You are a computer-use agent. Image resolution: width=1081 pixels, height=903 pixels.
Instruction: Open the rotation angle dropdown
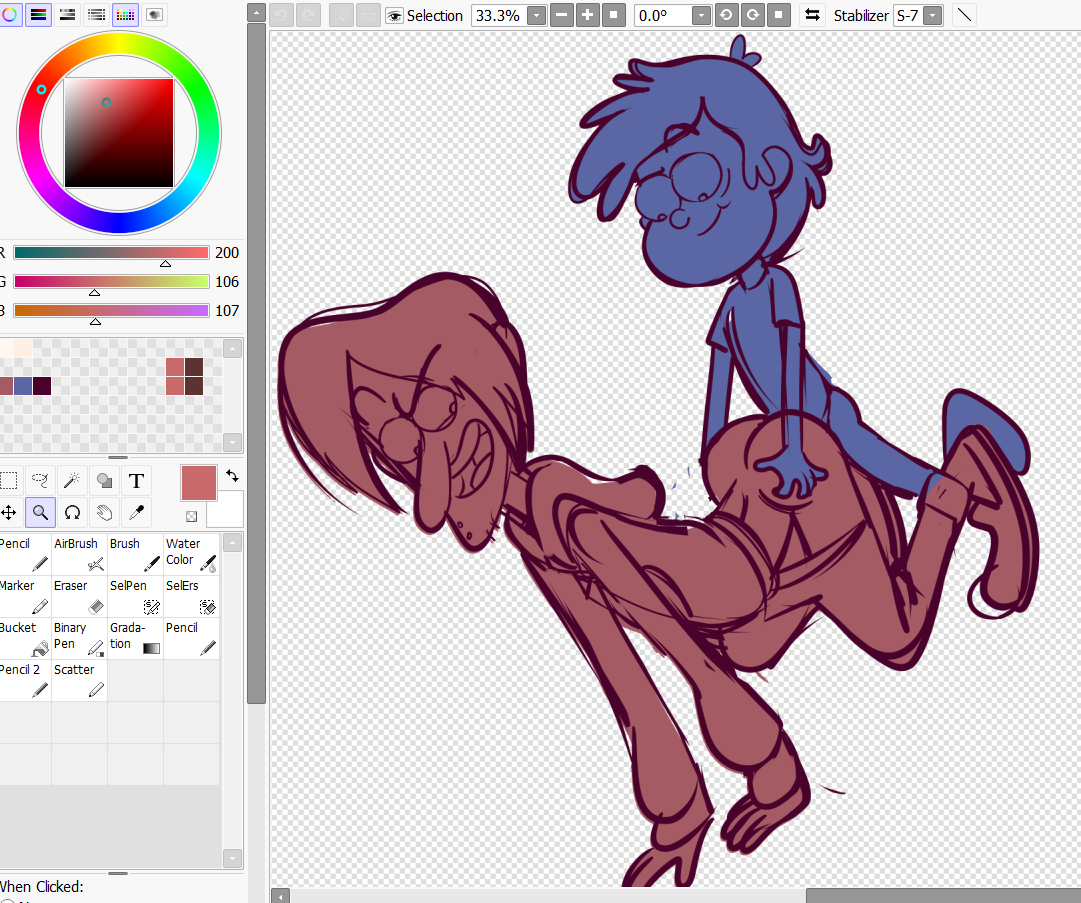point(701,16)
